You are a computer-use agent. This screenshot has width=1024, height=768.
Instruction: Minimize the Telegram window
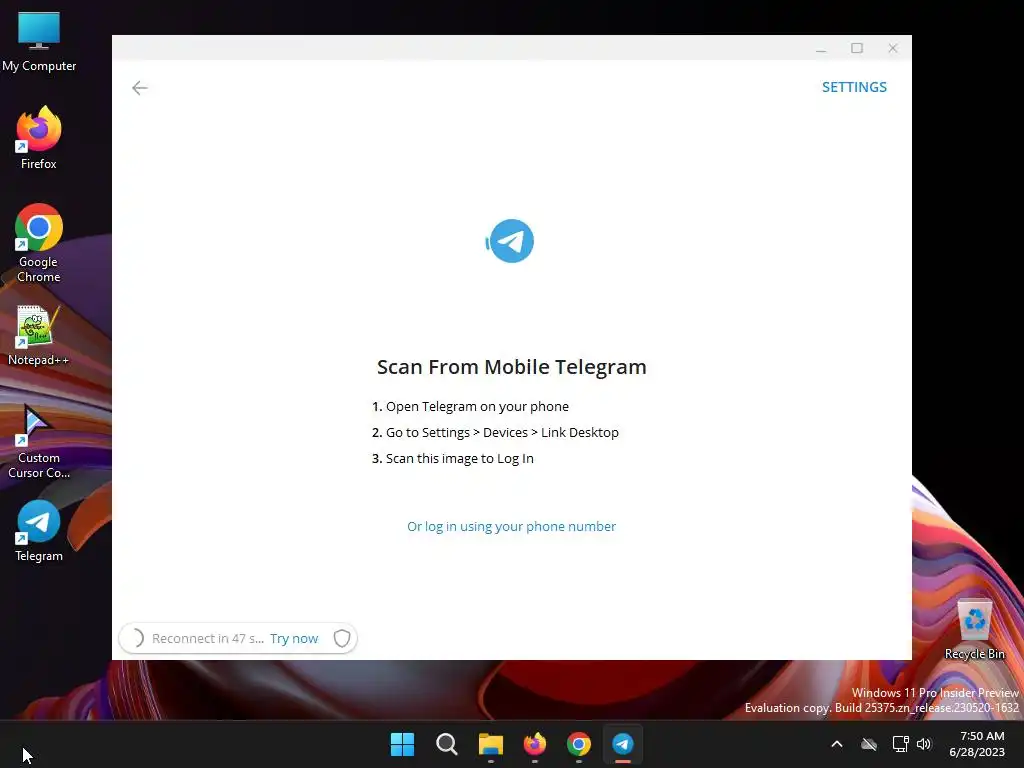[821, 48]
